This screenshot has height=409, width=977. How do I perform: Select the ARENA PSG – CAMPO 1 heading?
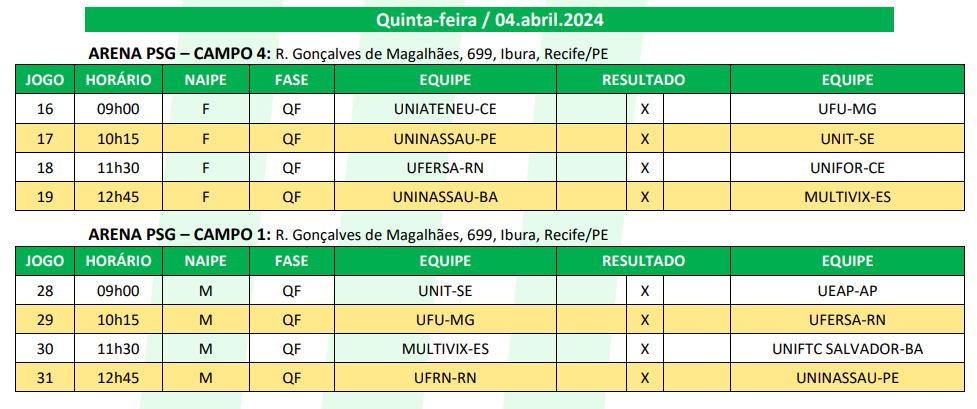click(180, 235)
